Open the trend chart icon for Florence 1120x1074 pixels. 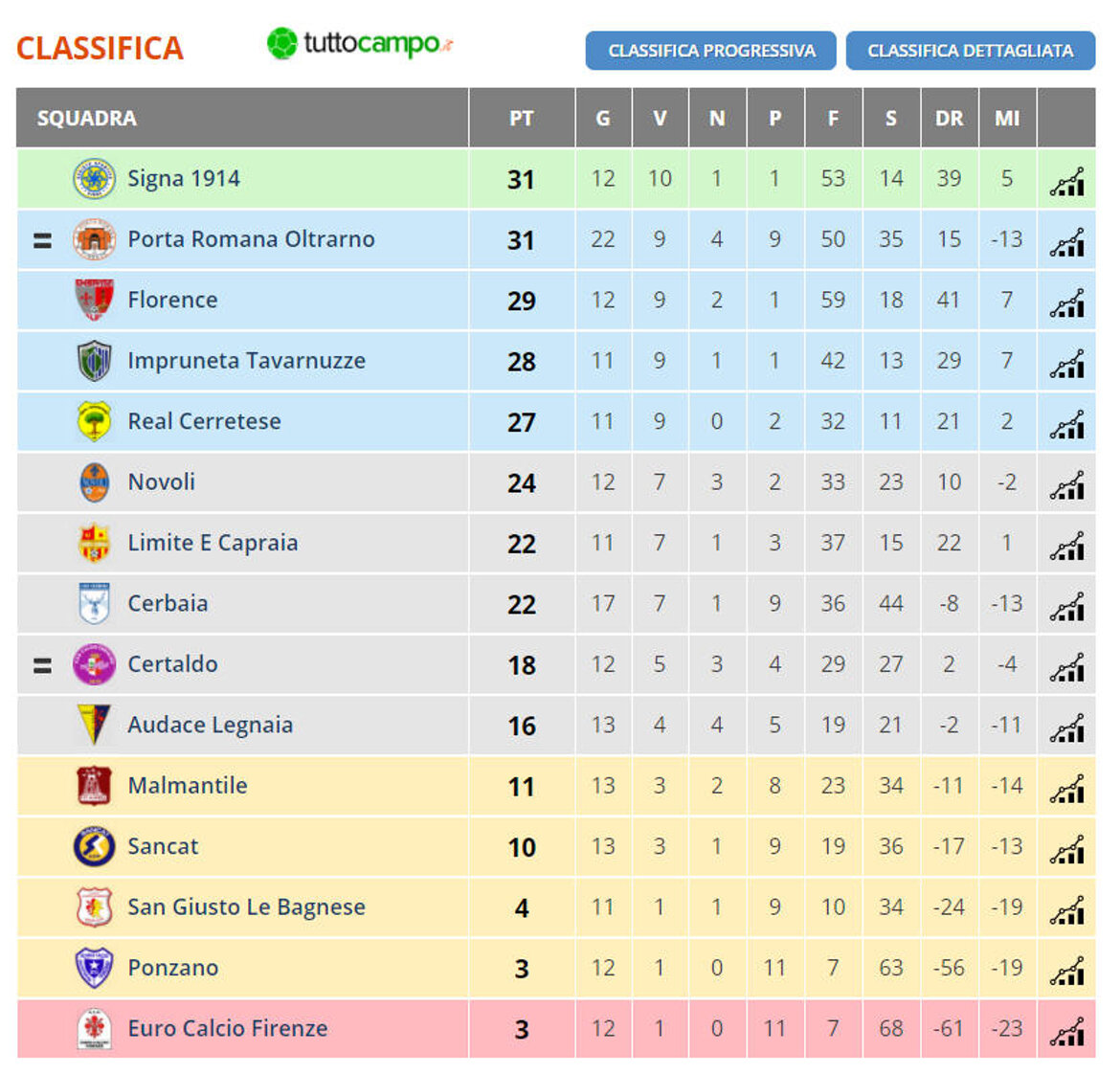(x=1066, y=302)
